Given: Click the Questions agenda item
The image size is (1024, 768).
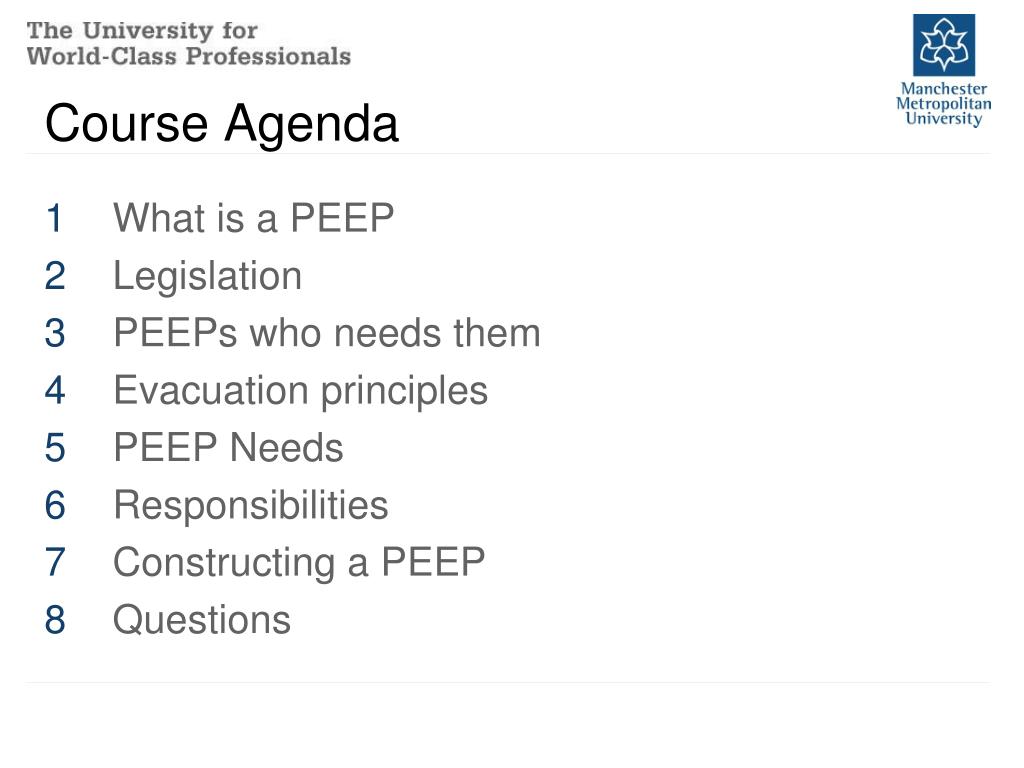Looking at the screenshot, I should pos(202,620).
